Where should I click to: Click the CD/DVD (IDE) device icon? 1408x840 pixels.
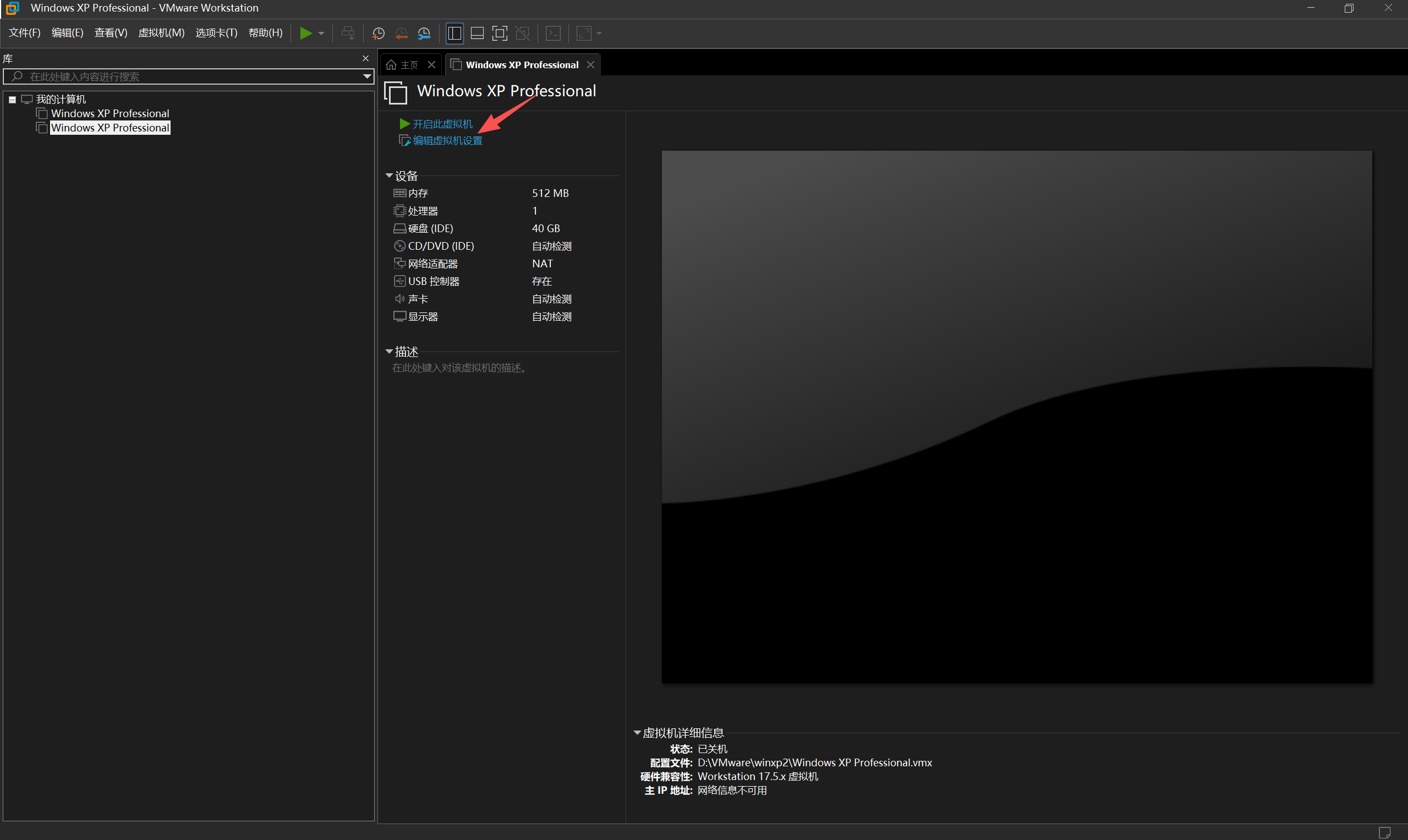point(399,246)
